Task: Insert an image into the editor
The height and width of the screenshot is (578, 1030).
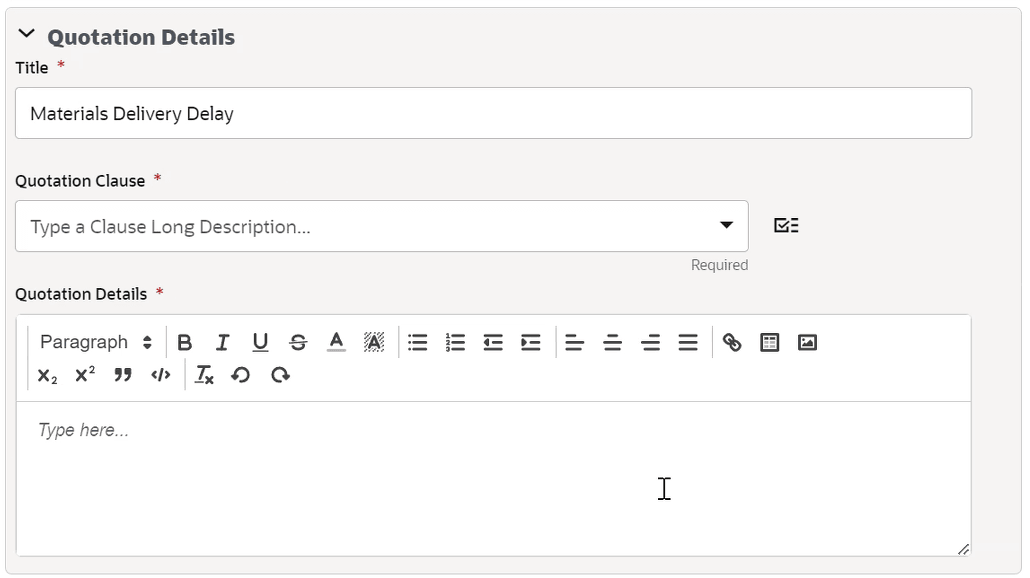Action: tap(807, 342)
